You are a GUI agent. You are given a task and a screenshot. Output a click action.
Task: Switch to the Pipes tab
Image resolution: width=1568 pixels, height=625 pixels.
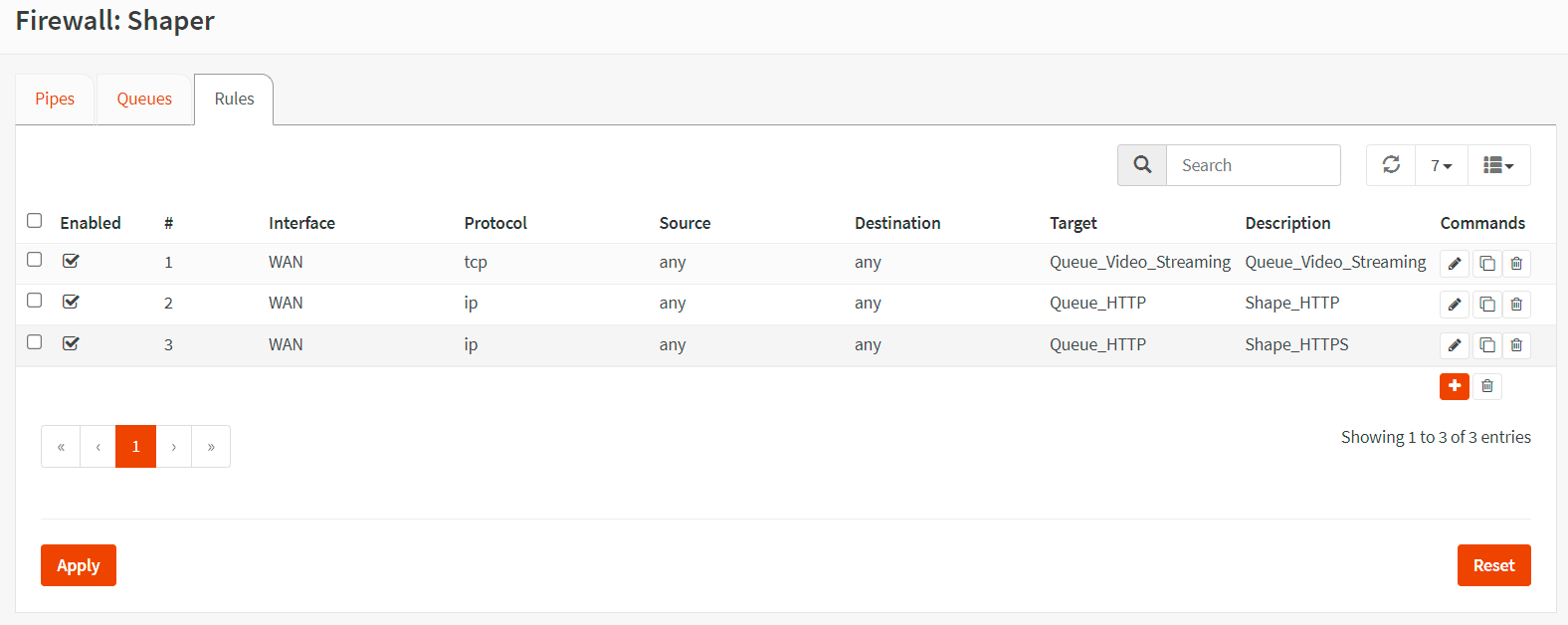(x=55, y=99)
